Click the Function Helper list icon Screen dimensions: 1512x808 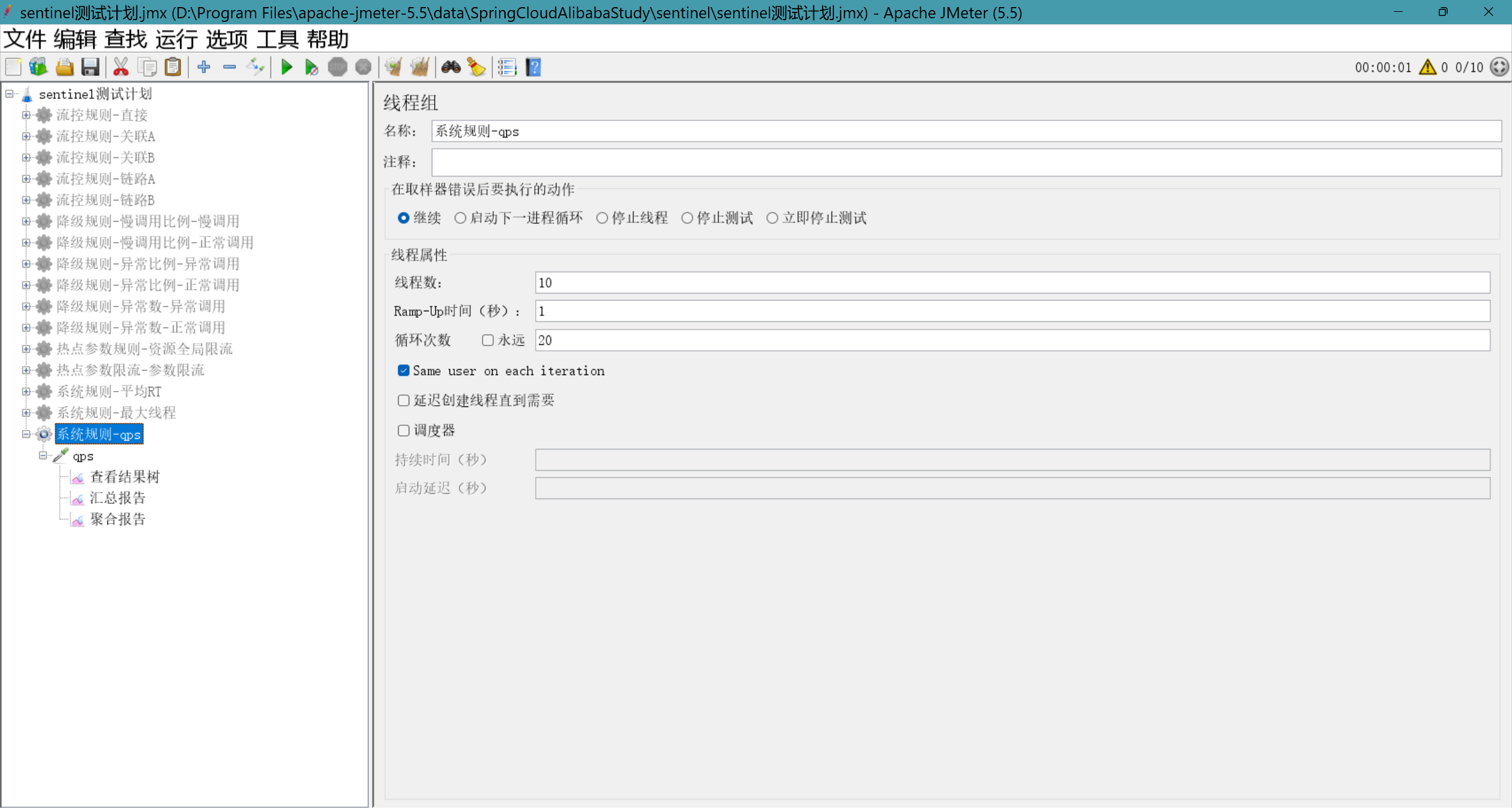tap(507, 67)
